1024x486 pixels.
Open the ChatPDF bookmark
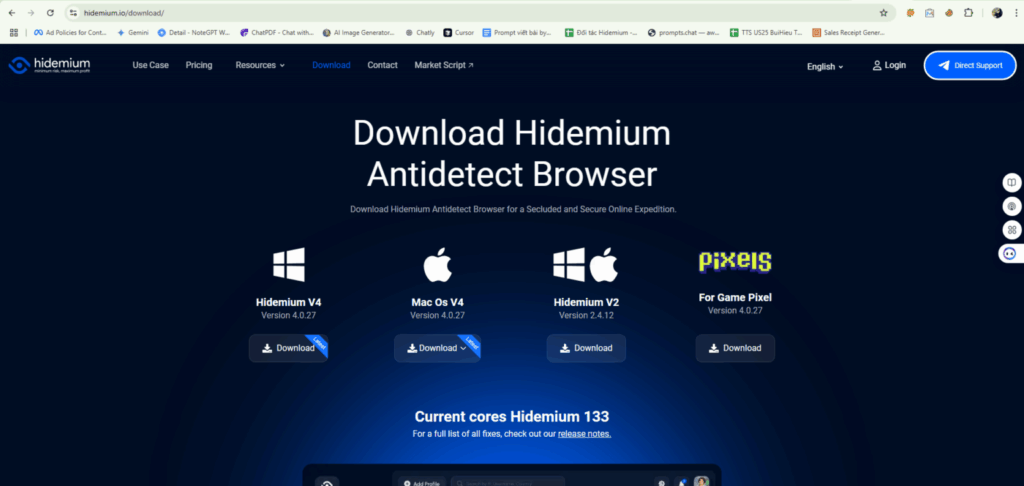click(277, 32)
